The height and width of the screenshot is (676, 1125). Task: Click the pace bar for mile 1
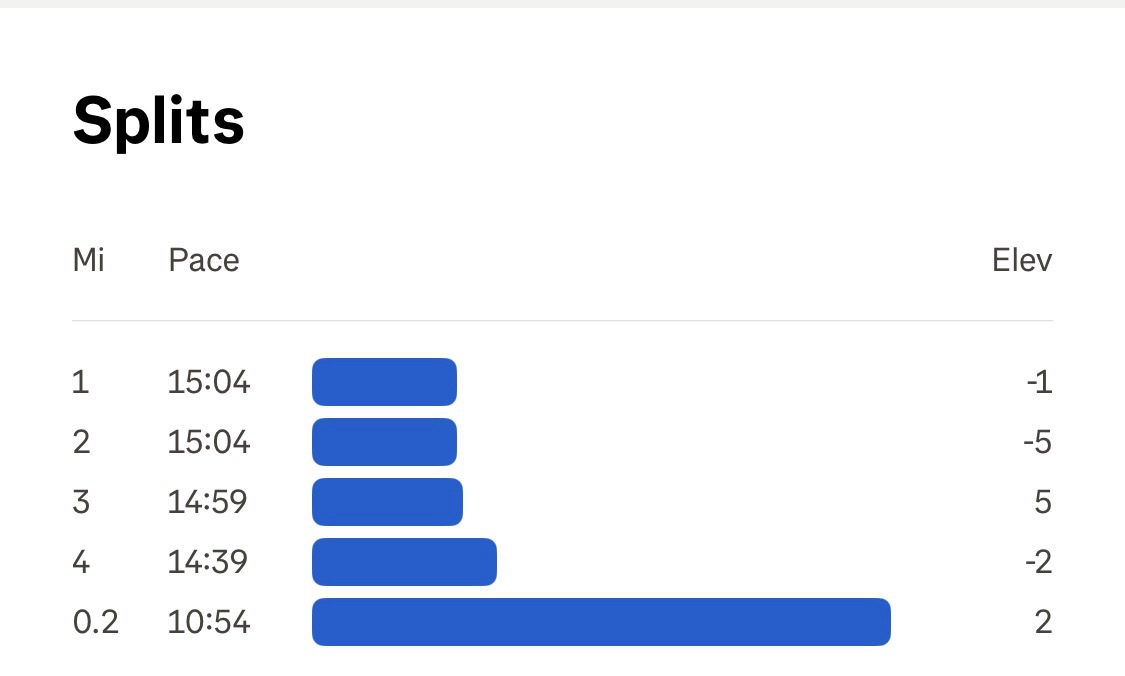pyautogui.click(x=384, y=382)
